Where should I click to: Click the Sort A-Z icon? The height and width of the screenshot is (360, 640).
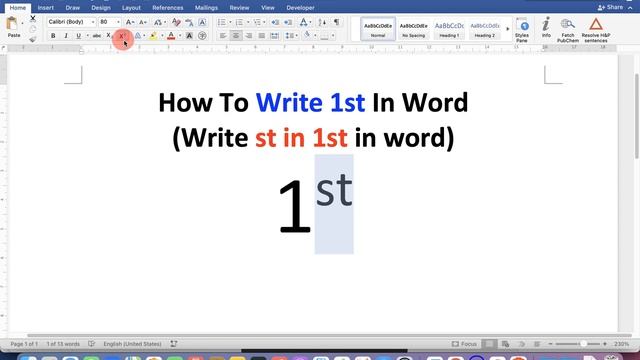322,22
